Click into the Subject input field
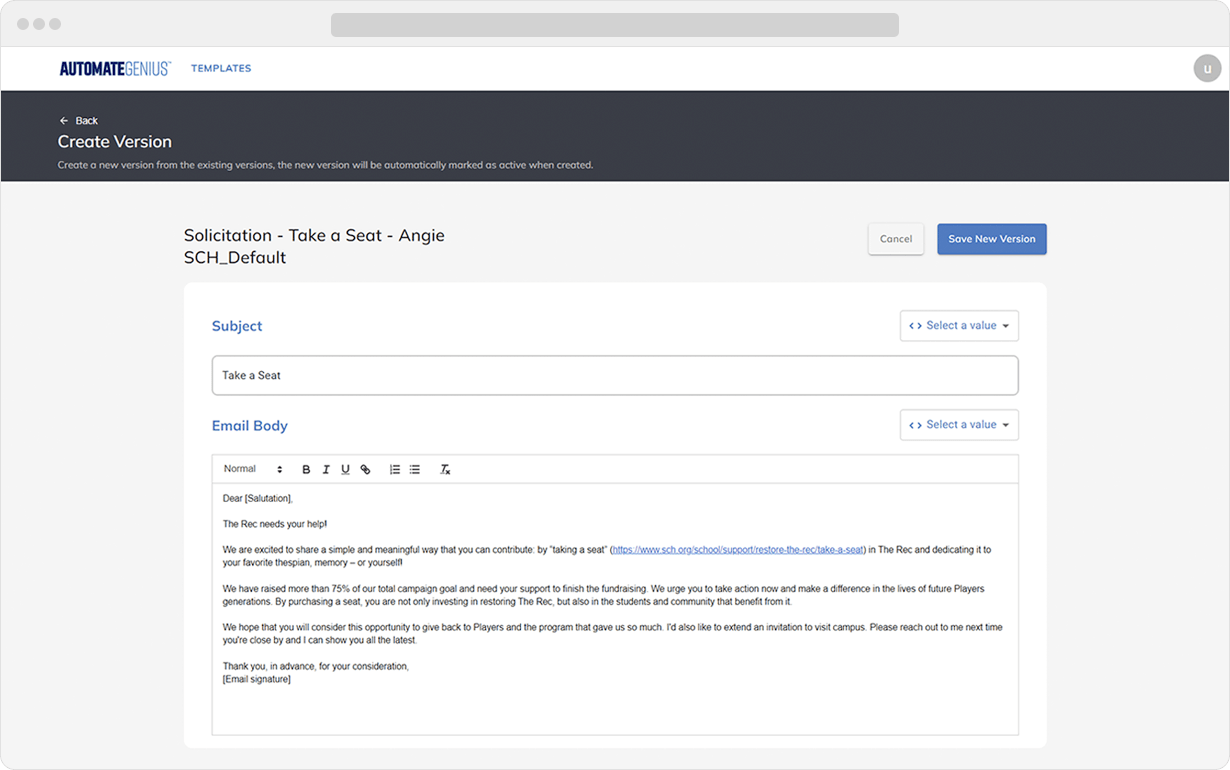Image resolution: width=1230 pixels, height=770 pixels. [614, 376]
